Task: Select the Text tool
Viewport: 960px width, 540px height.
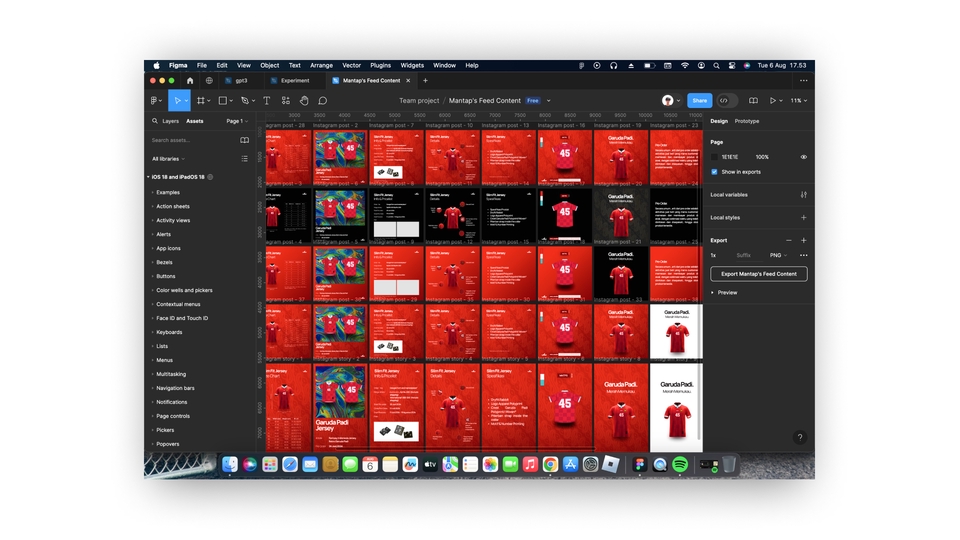Action: coord(266,100)
